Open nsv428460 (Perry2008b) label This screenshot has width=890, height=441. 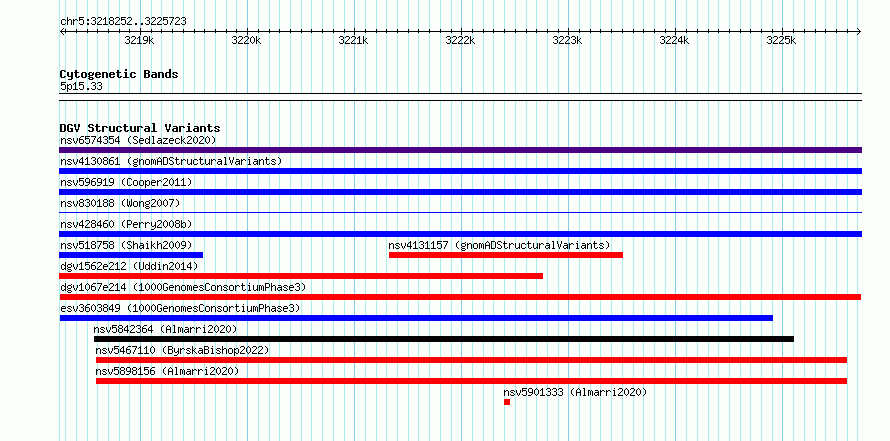[x=126, y=224]
